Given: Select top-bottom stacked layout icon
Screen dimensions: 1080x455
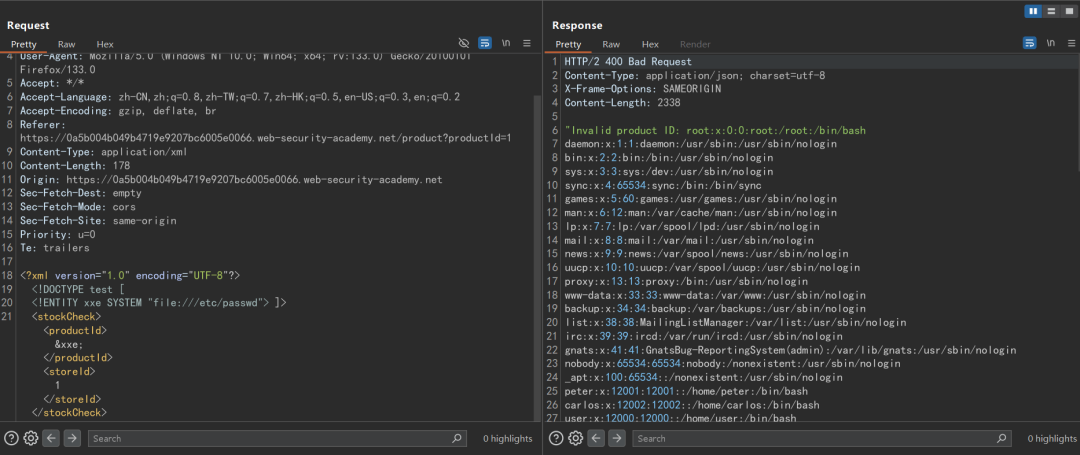Looking at the screenshot, I should click(x=1051, y=11).
